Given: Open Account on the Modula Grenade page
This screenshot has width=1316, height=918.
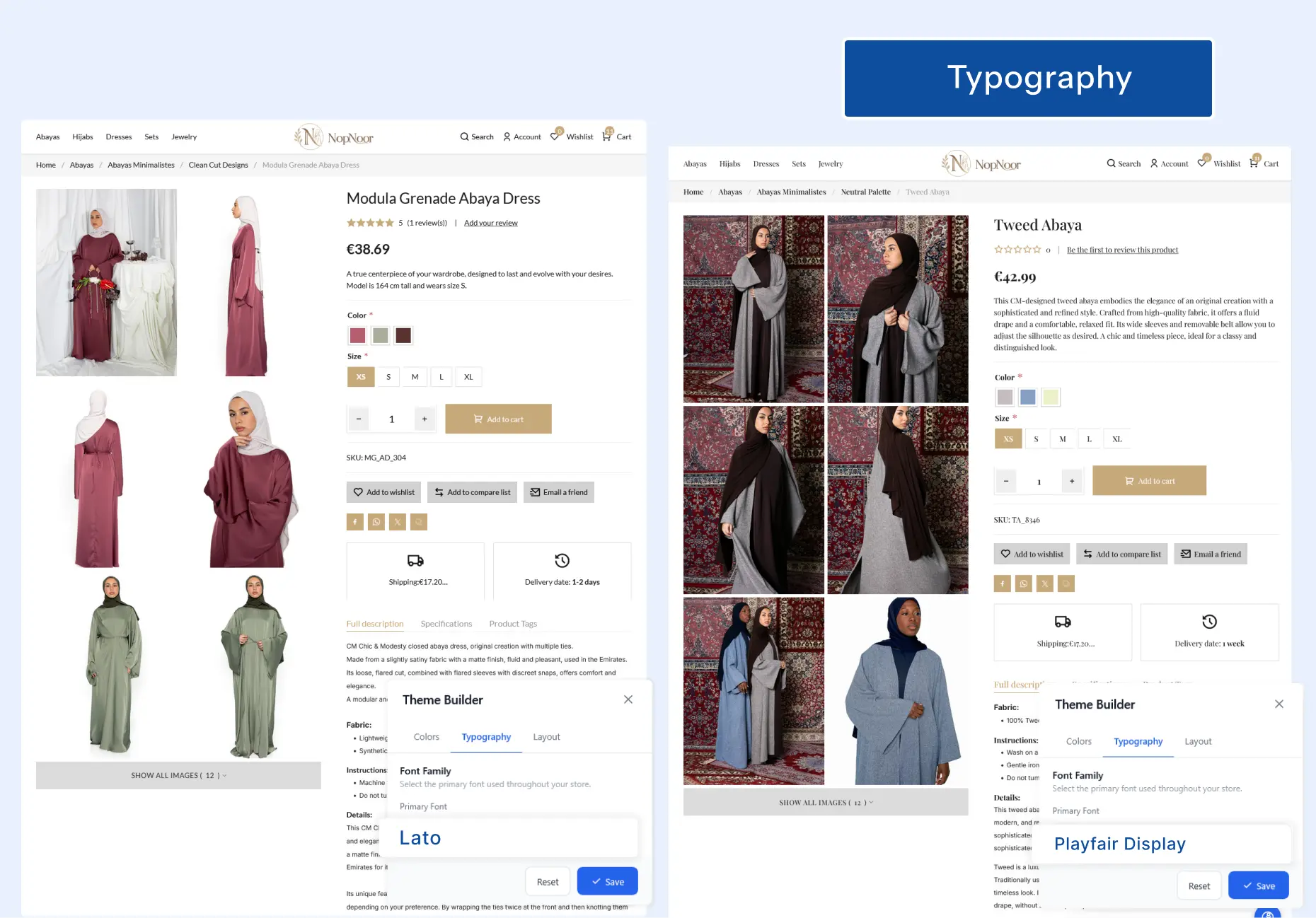Looking at the screenshot, I should coord(522,136).
